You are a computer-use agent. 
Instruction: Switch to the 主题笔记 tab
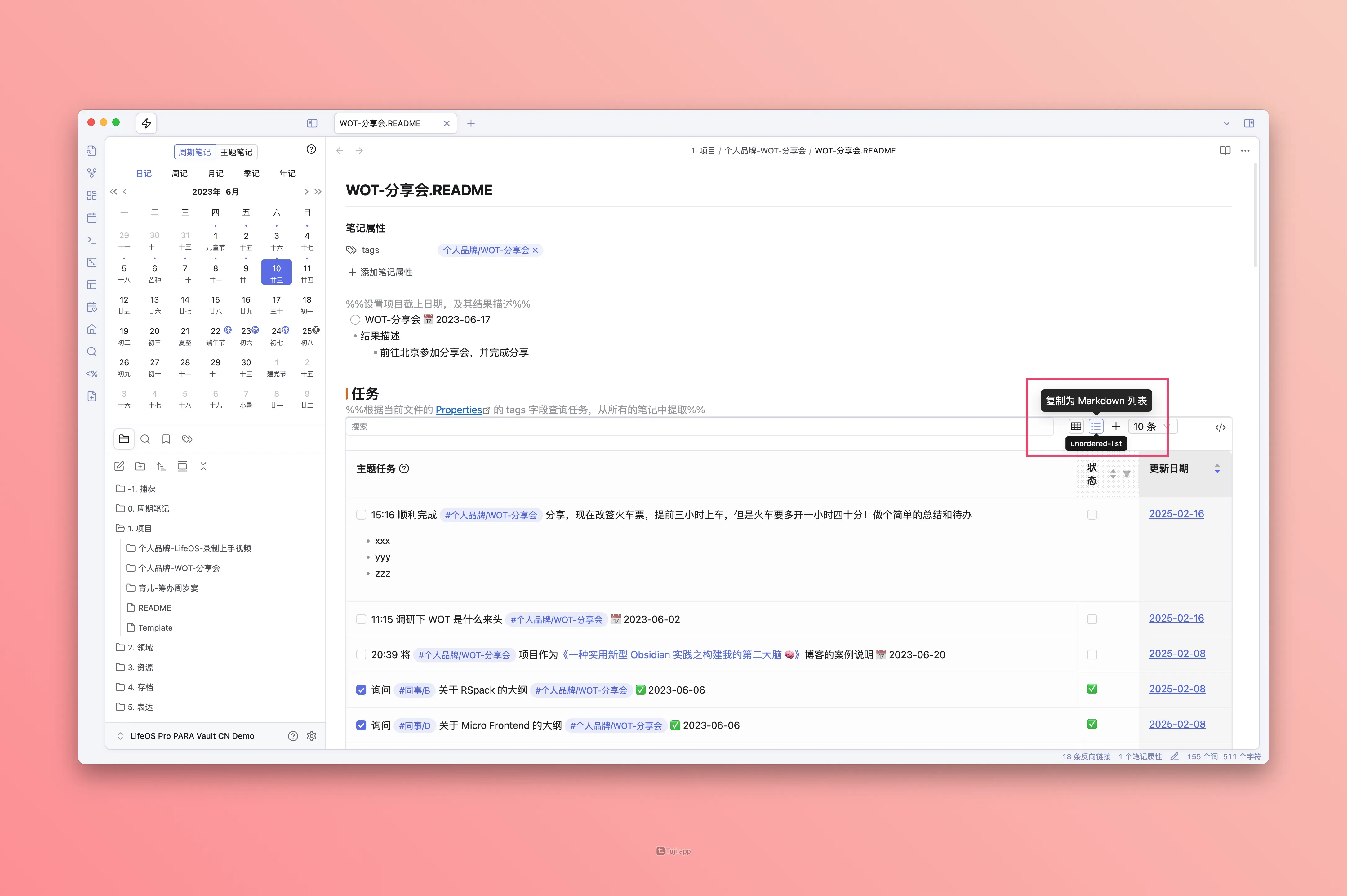click(x=236, y=152)
